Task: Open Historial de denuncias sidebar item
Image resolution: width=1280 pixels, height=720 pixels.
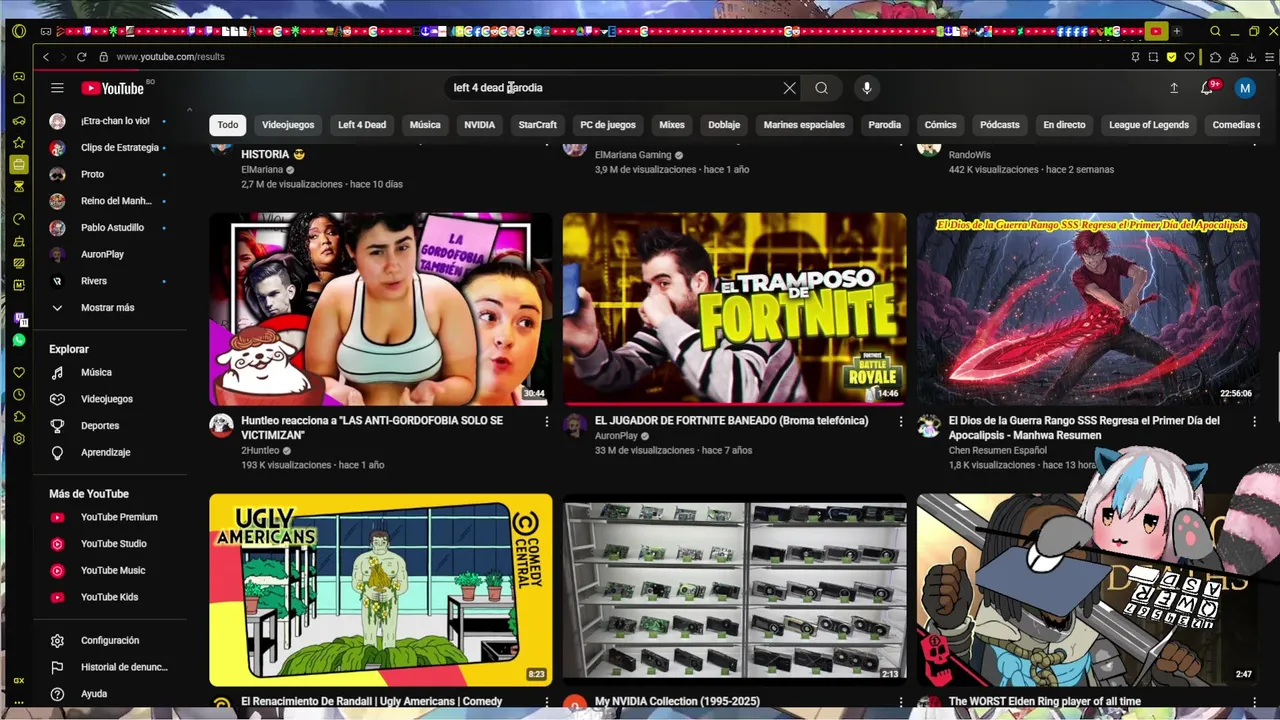Action: pyautogui.click(x=123, y=667)
